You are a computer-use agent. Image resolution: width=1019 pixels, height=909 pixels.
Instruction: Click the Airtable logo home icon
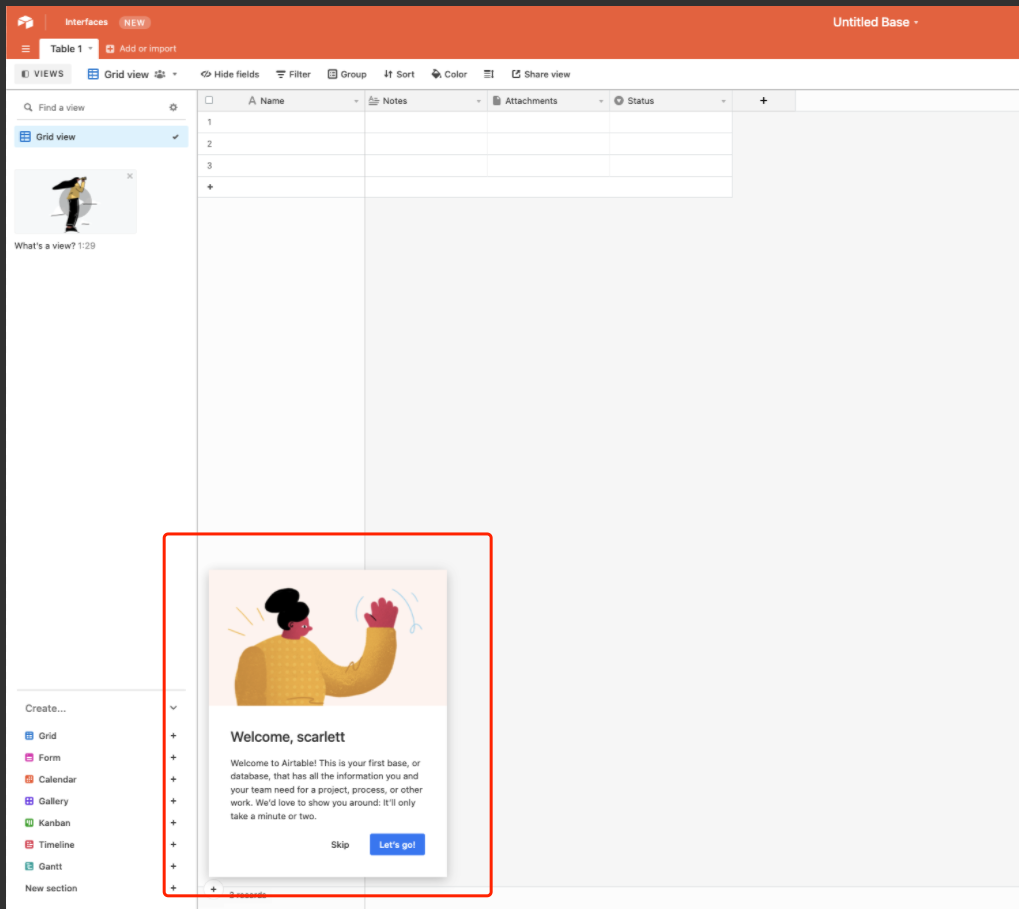click(x=25, y=22)
